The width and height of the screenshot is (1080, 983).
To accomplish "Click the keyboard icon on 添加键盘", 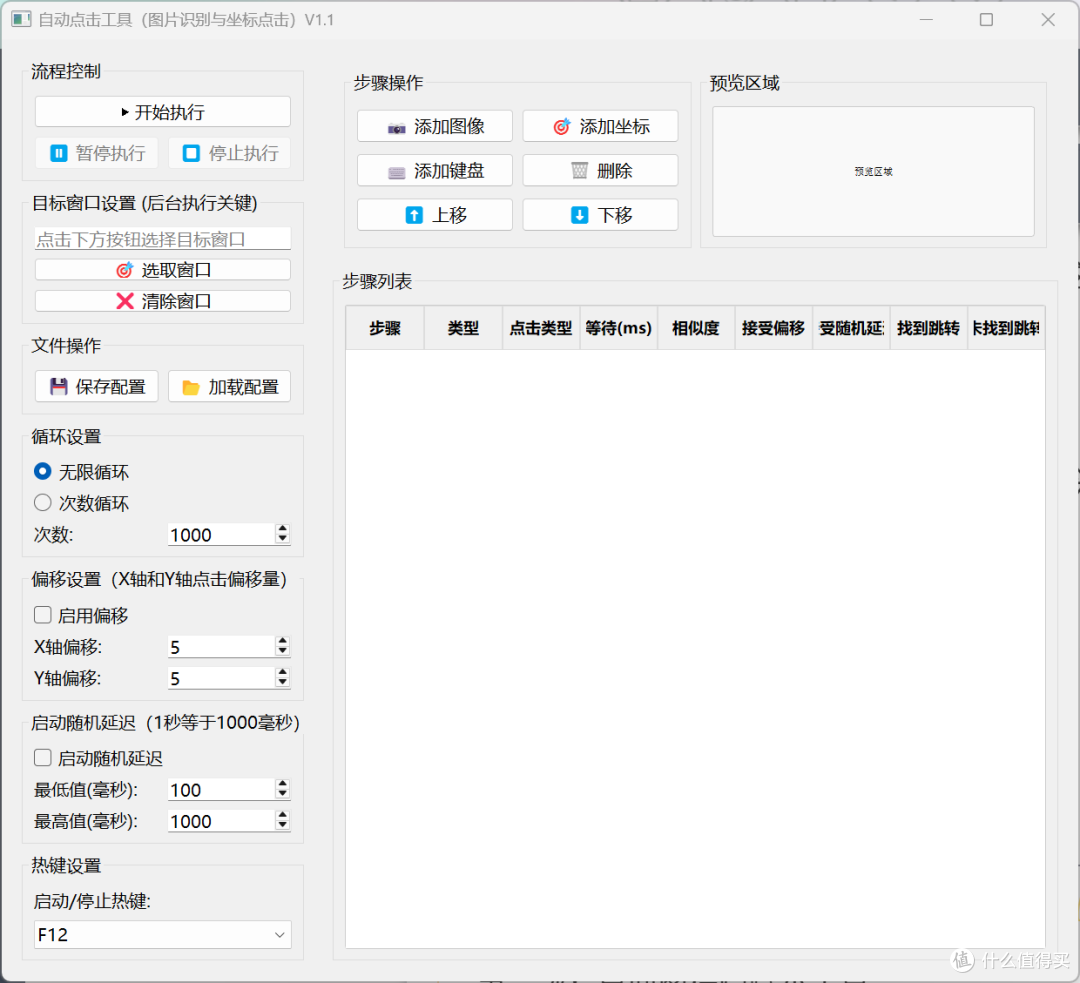I will point(397,172).
